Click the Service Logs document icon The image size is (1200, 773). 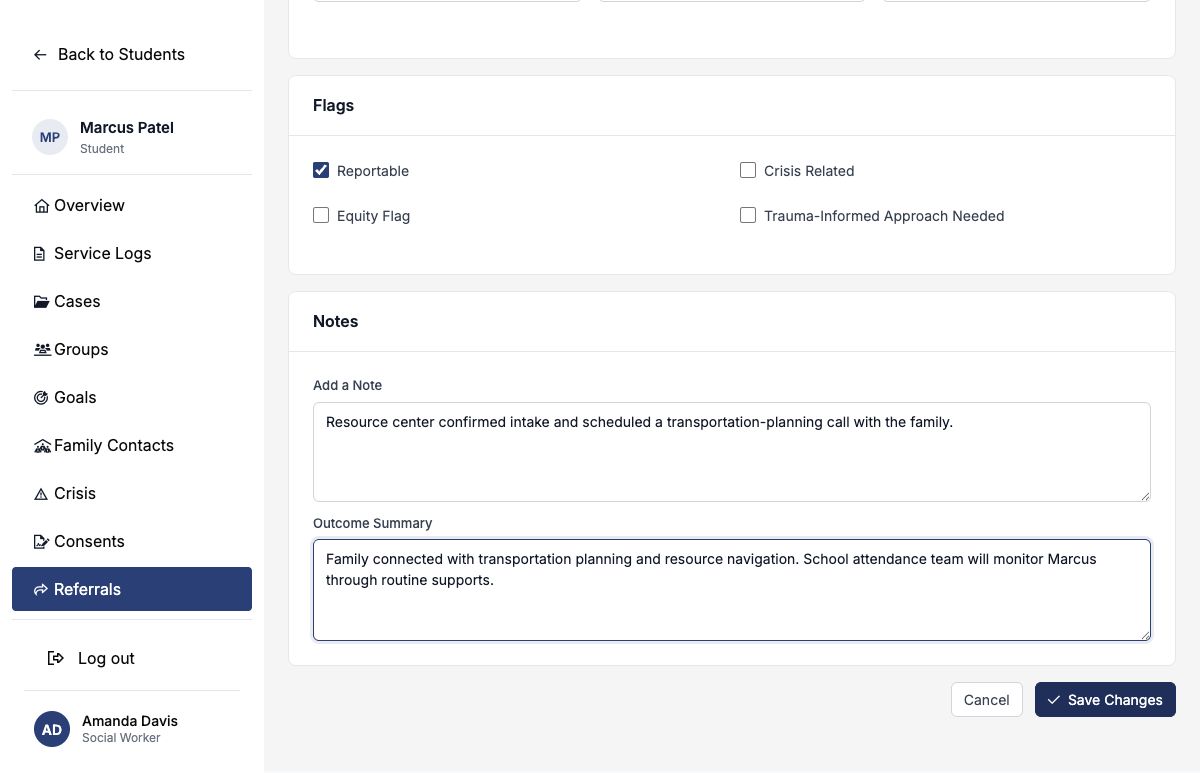click(x=40, y=254)
